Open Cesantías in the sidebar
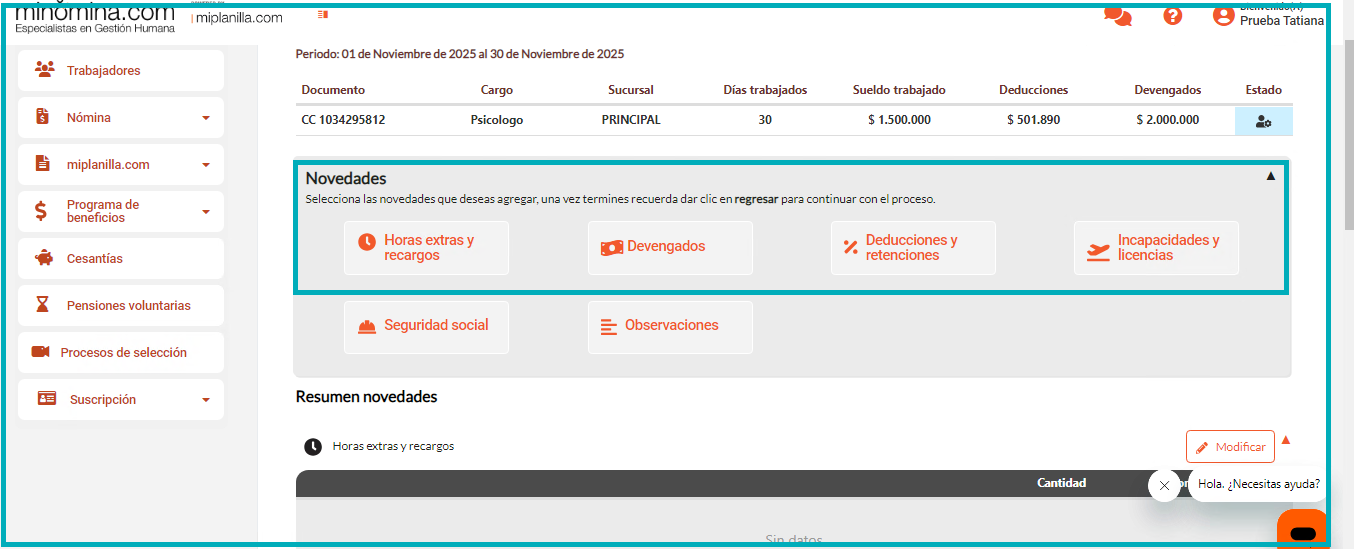The image size is (1354, 549). coord(121,258)
